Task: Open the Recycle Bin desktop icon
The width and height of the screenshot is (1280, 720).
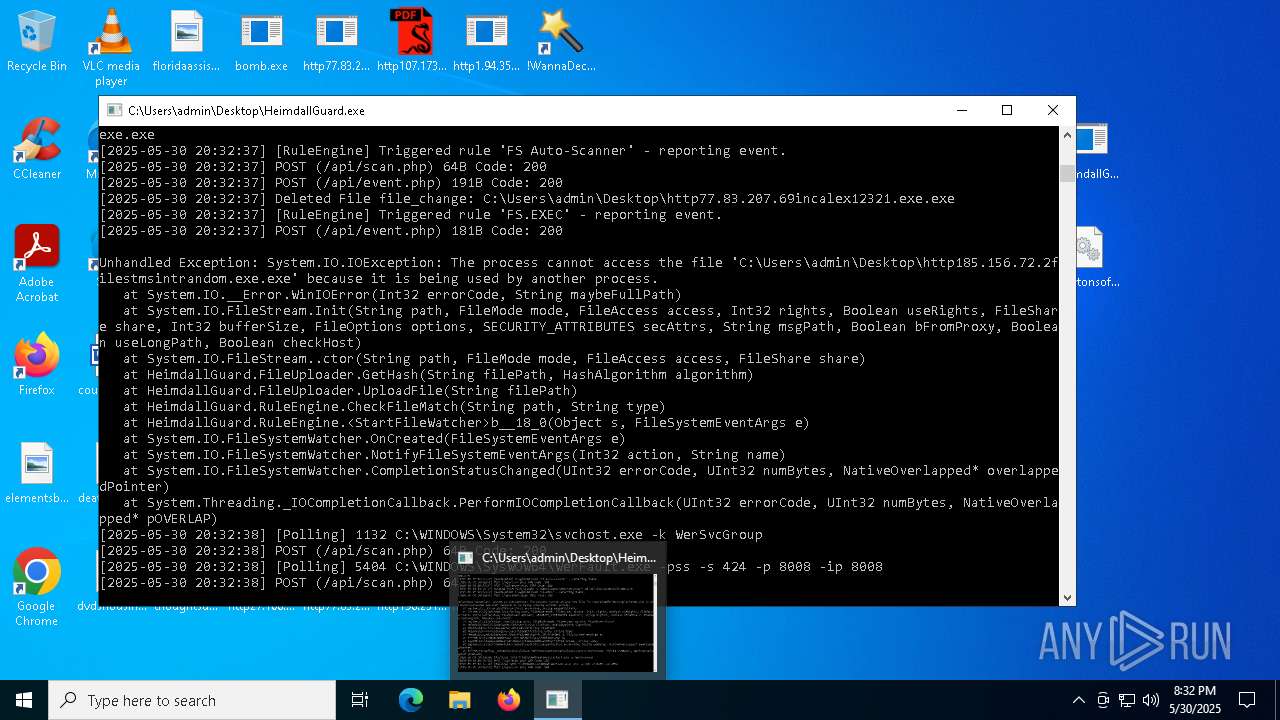Action: 37,41
